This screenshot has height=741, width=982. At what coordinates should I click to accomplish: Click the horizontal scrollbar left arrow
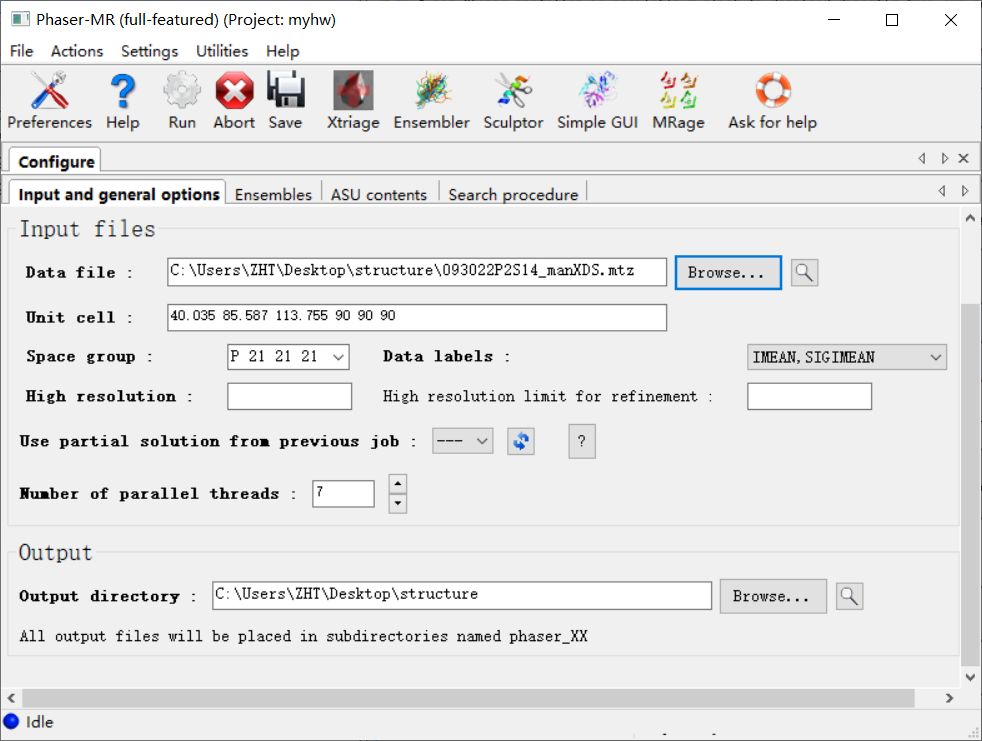11,698
